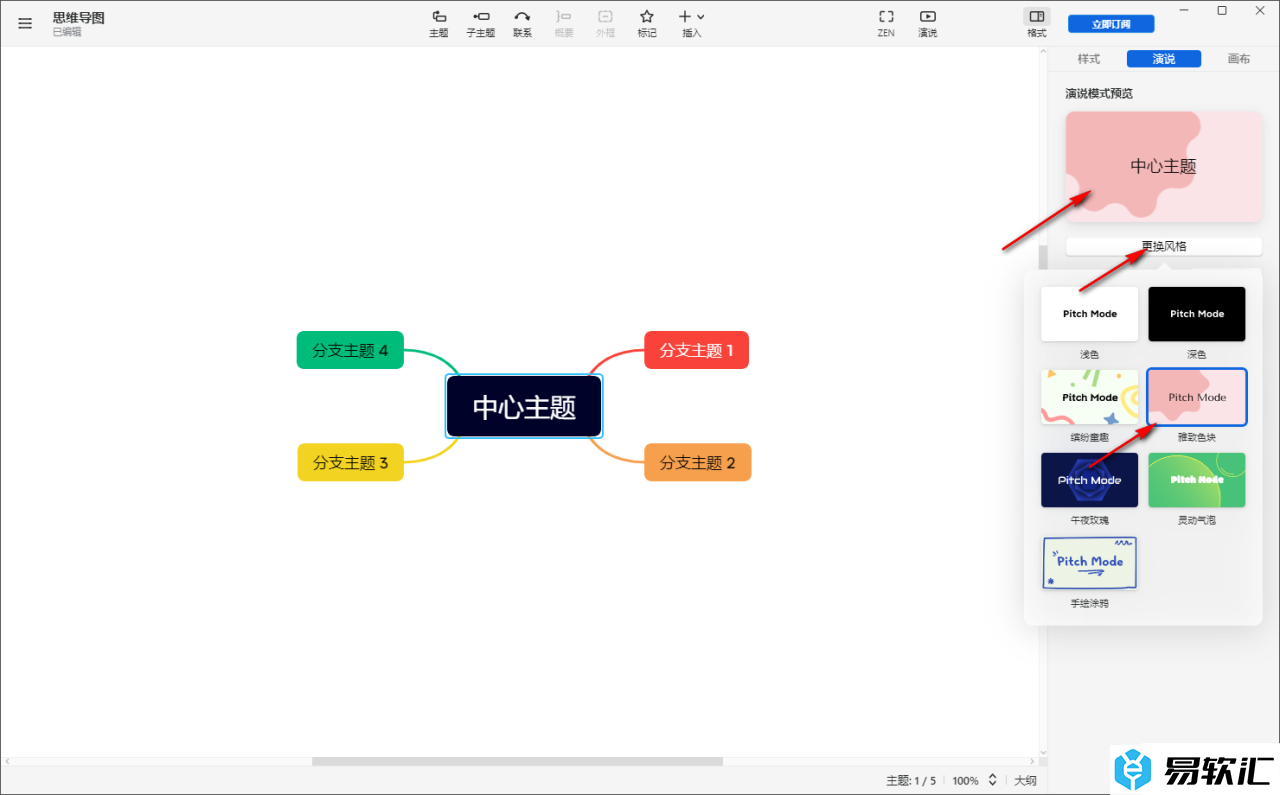Choose the 雅致色块 pitch style
The height and width of the screenshot is (795, 1280).
[1197, 397]
